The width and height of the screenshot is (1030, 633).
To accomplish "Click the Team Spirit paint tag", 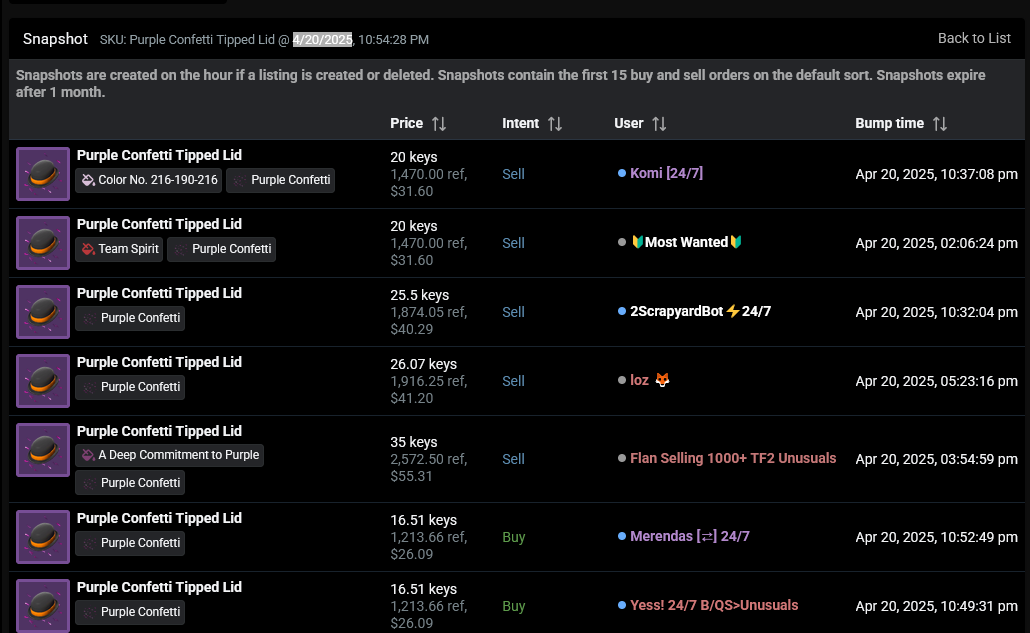I will [x=120, y=249].
